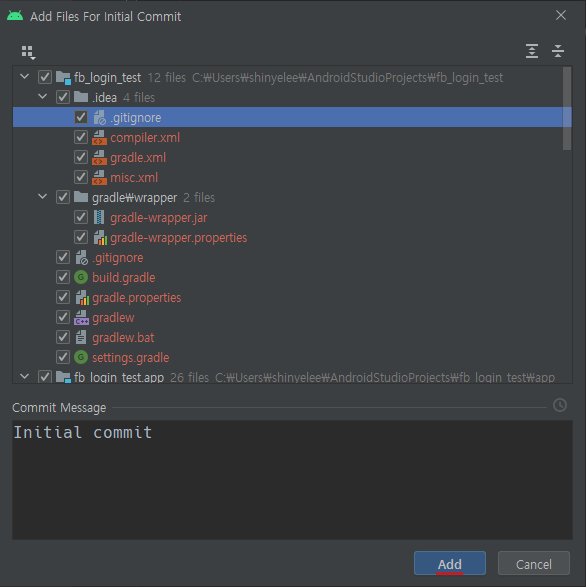586x587 pixels.
Task: Open commit message history clock icon
Action: tap(560, 405)
